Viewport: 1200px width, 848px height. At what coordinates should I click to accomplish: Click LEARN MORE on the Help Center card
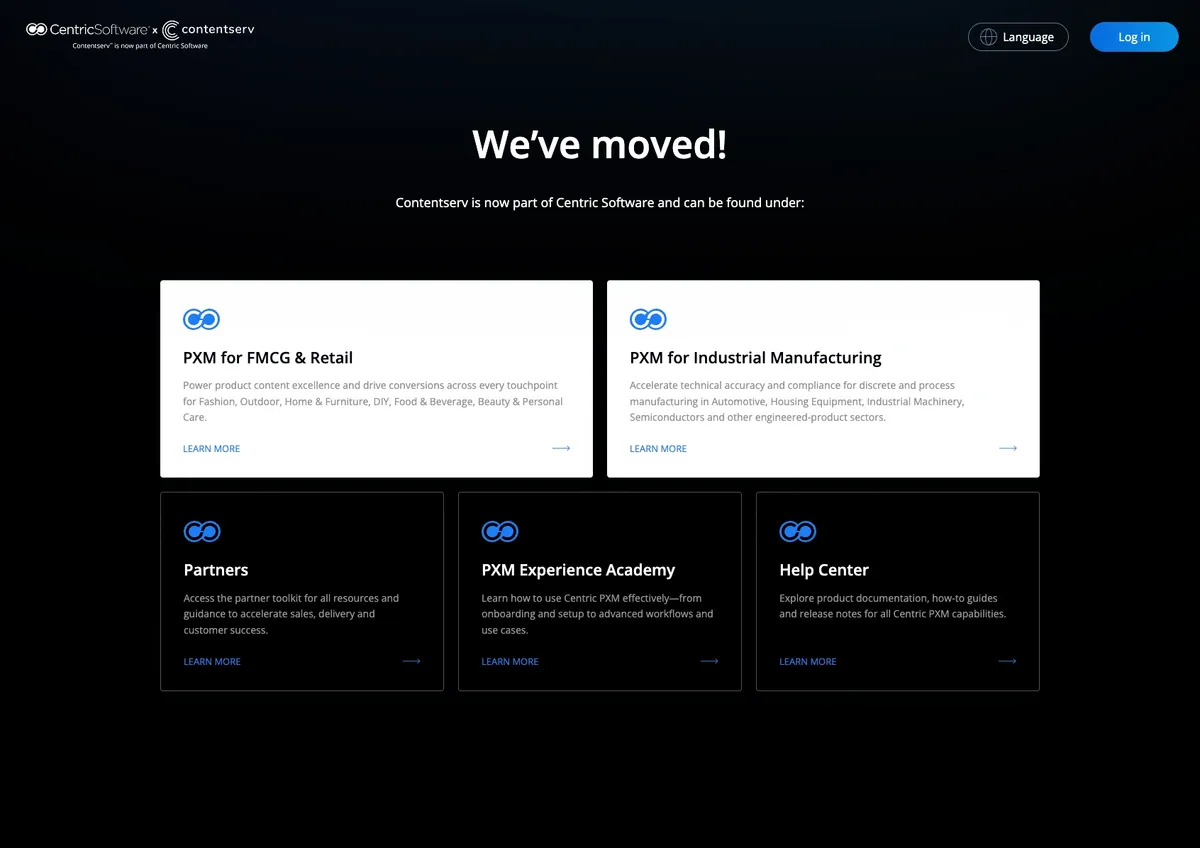point(808,662)
